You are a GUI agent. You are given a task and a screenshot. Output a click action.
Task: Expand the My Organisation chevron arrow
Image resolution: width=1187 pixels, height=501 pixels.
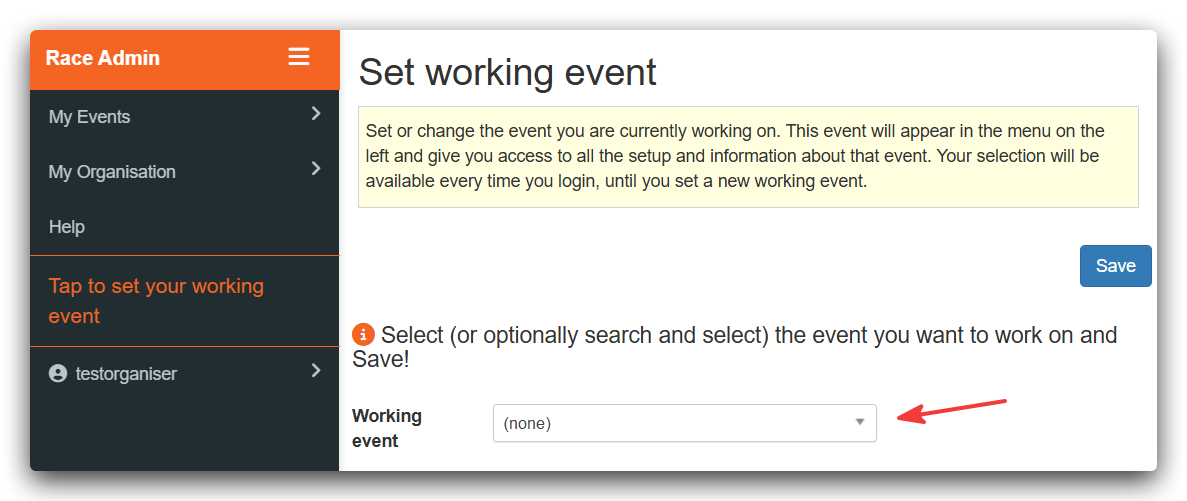(x=316, y=168)
